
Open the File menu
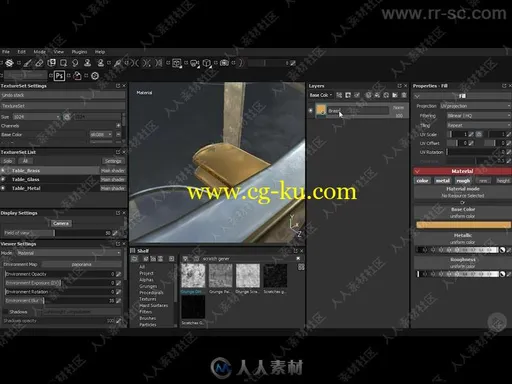[6, 52]
